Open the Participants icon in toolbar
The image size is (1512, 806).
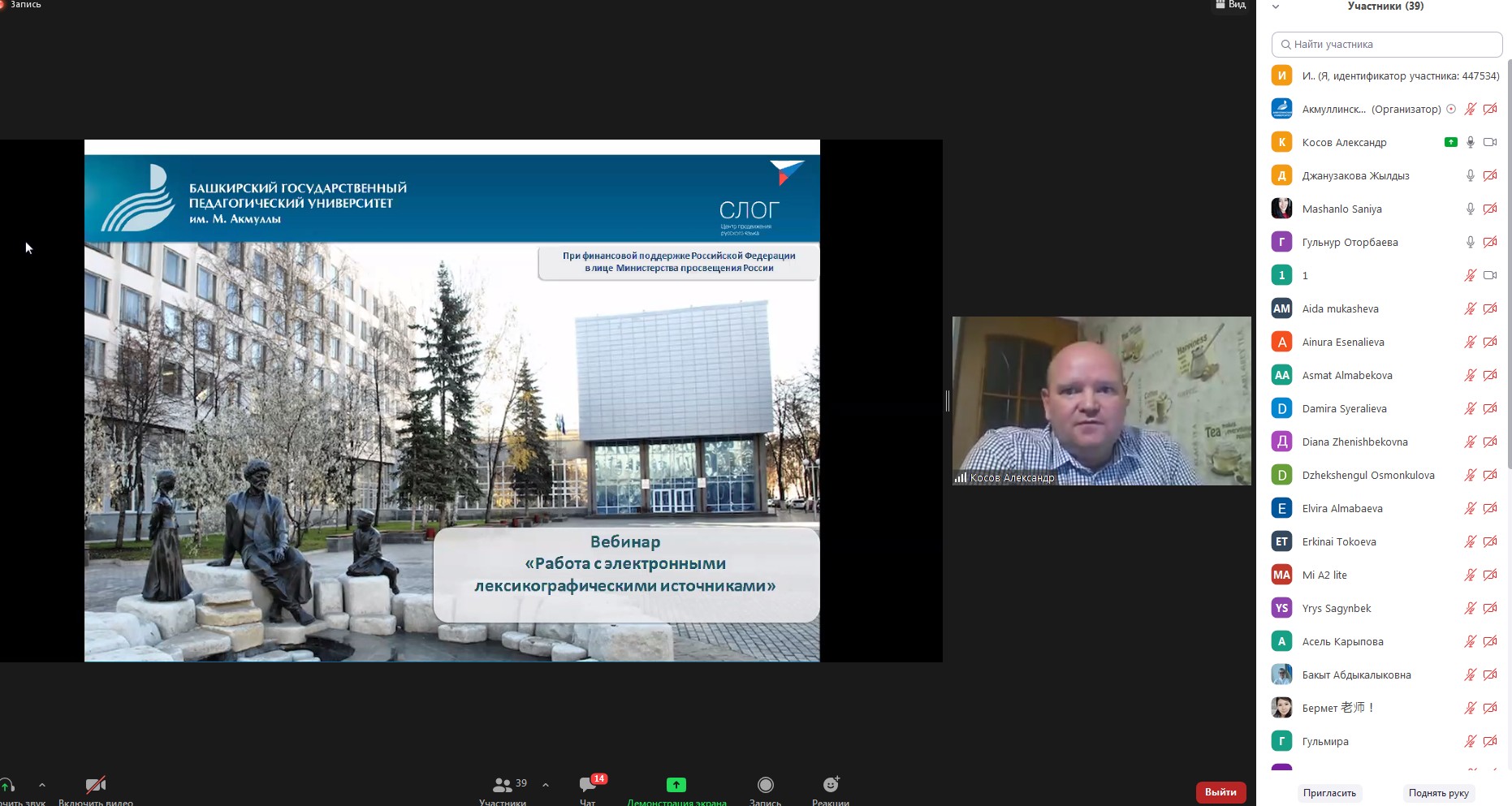[x=503, y=786]
